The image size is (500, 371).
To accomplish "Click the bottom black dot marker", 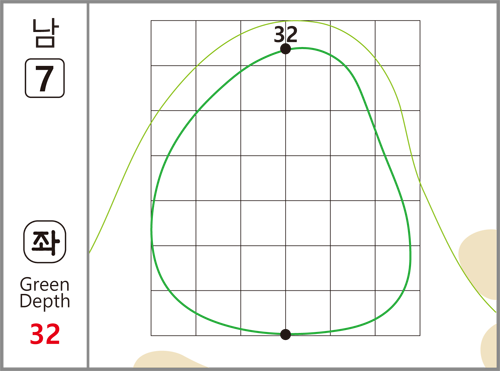I will [285, 334].
